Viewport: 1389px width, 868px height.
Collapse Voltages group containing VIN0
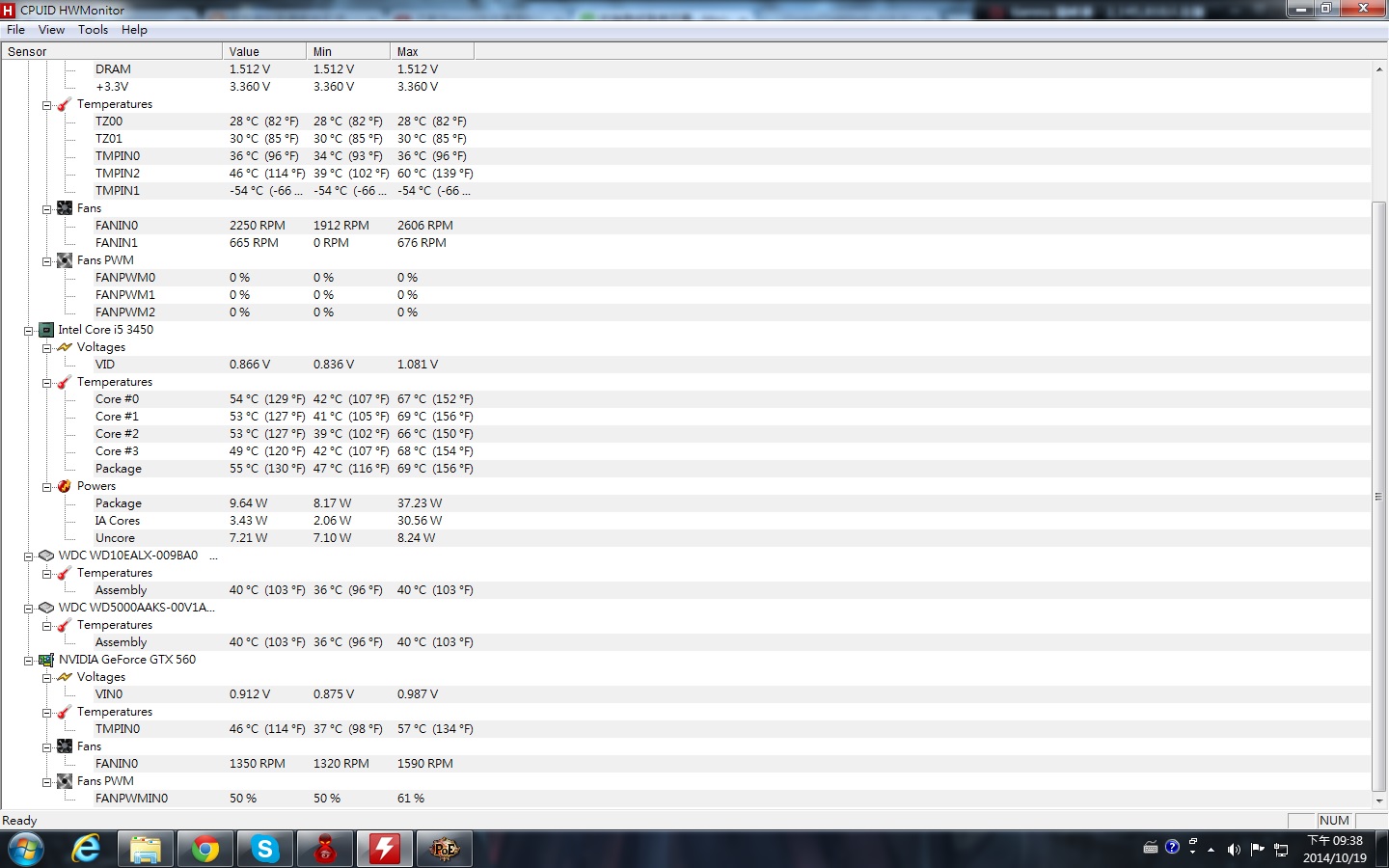[46, 678]
